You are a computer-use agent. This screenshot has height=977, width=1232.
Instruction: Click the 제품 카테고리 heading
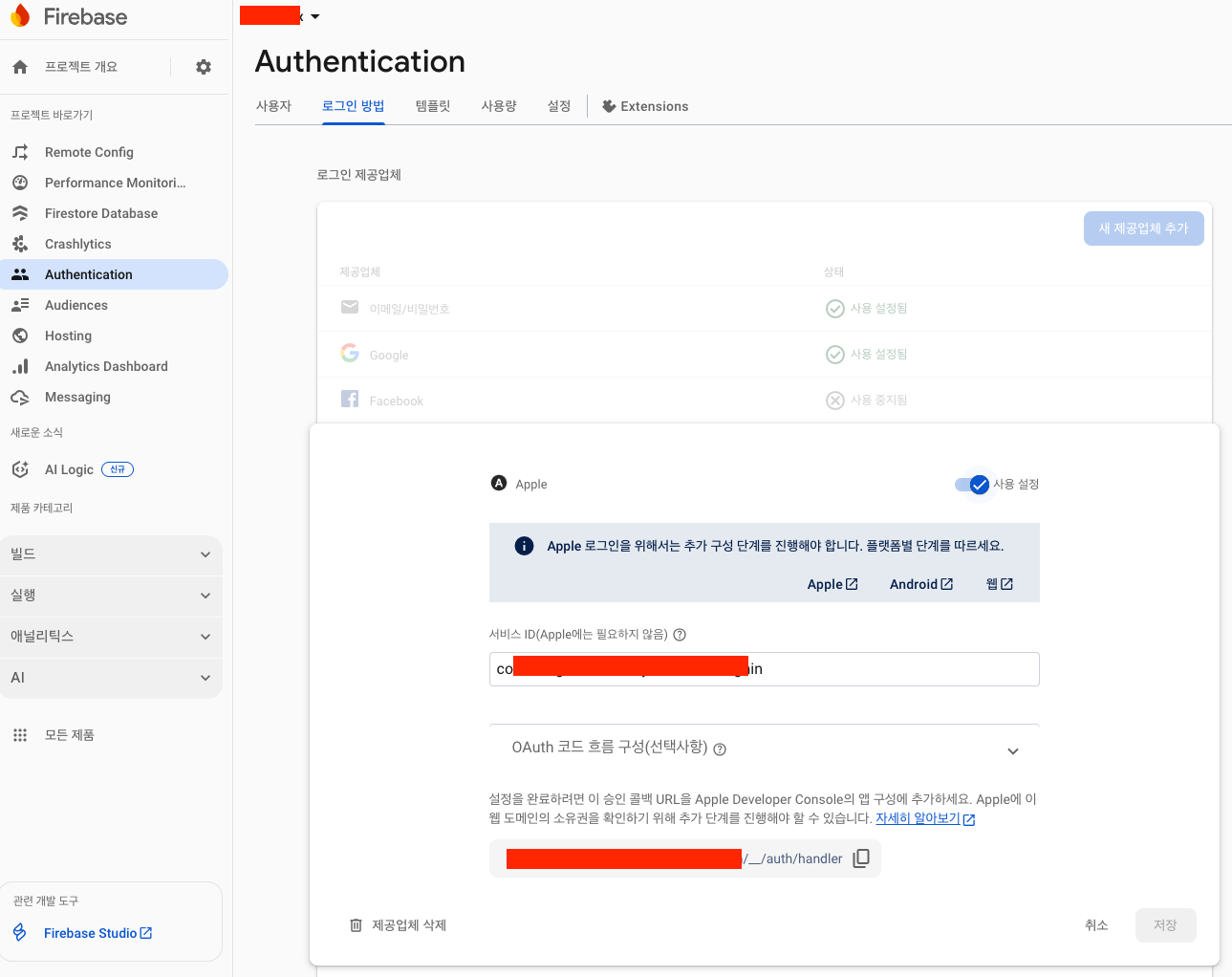[x=41, y=508]
